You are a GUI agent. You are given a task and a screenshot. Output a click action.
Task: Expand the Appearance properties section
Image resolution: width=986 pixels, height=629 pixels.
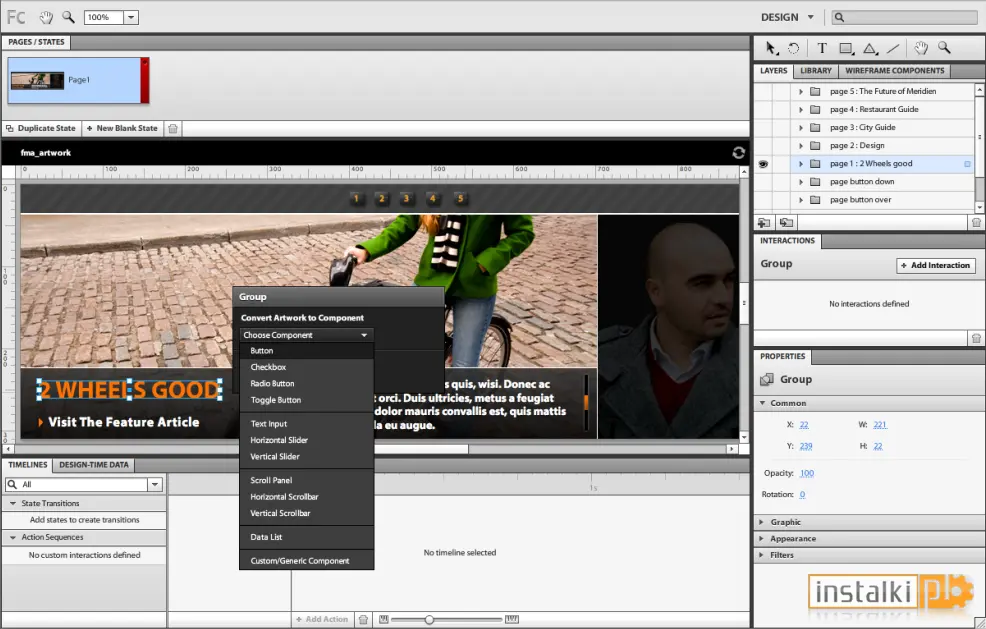(x=762, y=538)
